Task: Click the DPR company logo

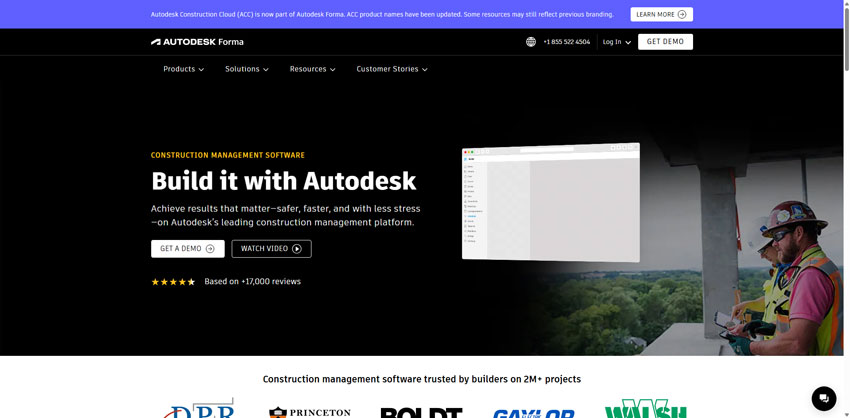Action: 199,408
